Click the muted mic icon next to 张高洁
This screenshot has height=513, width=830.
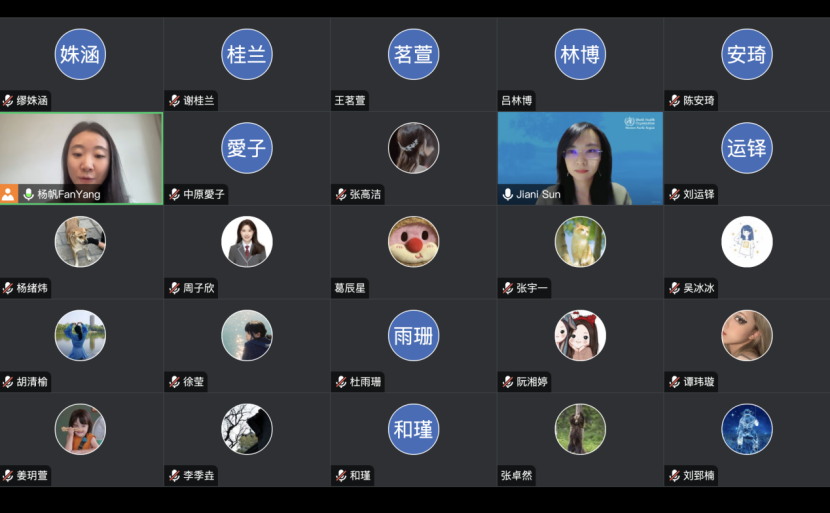341,194
